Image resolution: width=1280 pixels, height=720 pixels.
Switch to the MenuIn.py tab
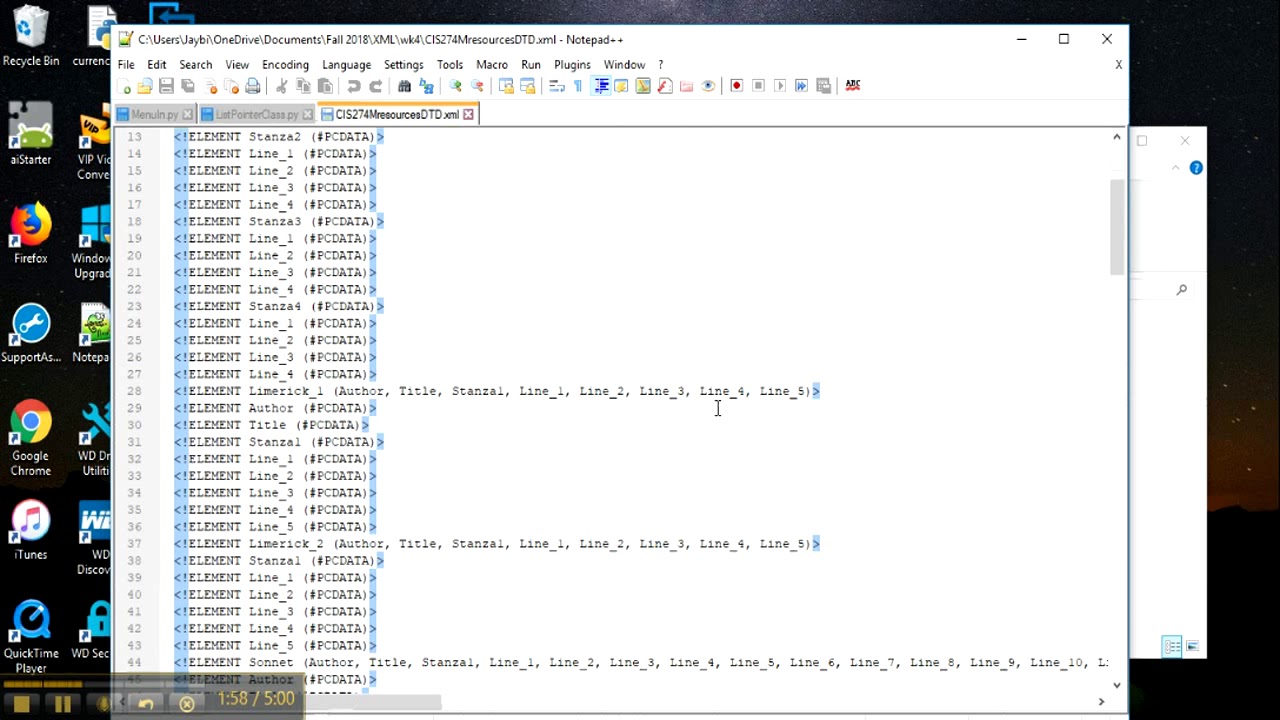(154, 114)
